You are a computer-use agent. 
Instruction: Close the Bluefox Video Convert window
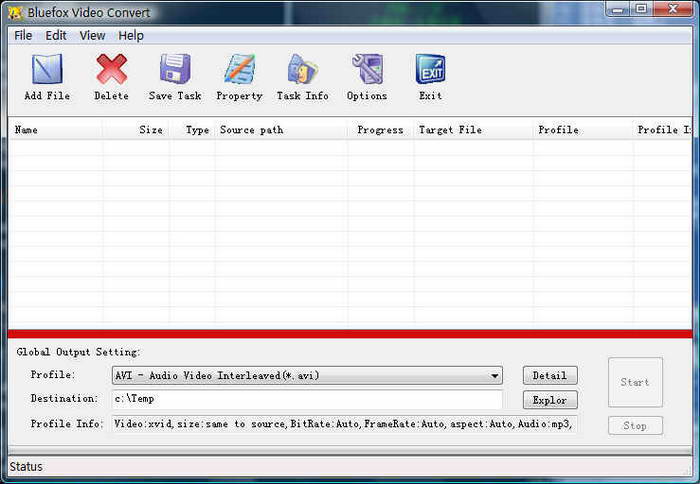(673, 9)
